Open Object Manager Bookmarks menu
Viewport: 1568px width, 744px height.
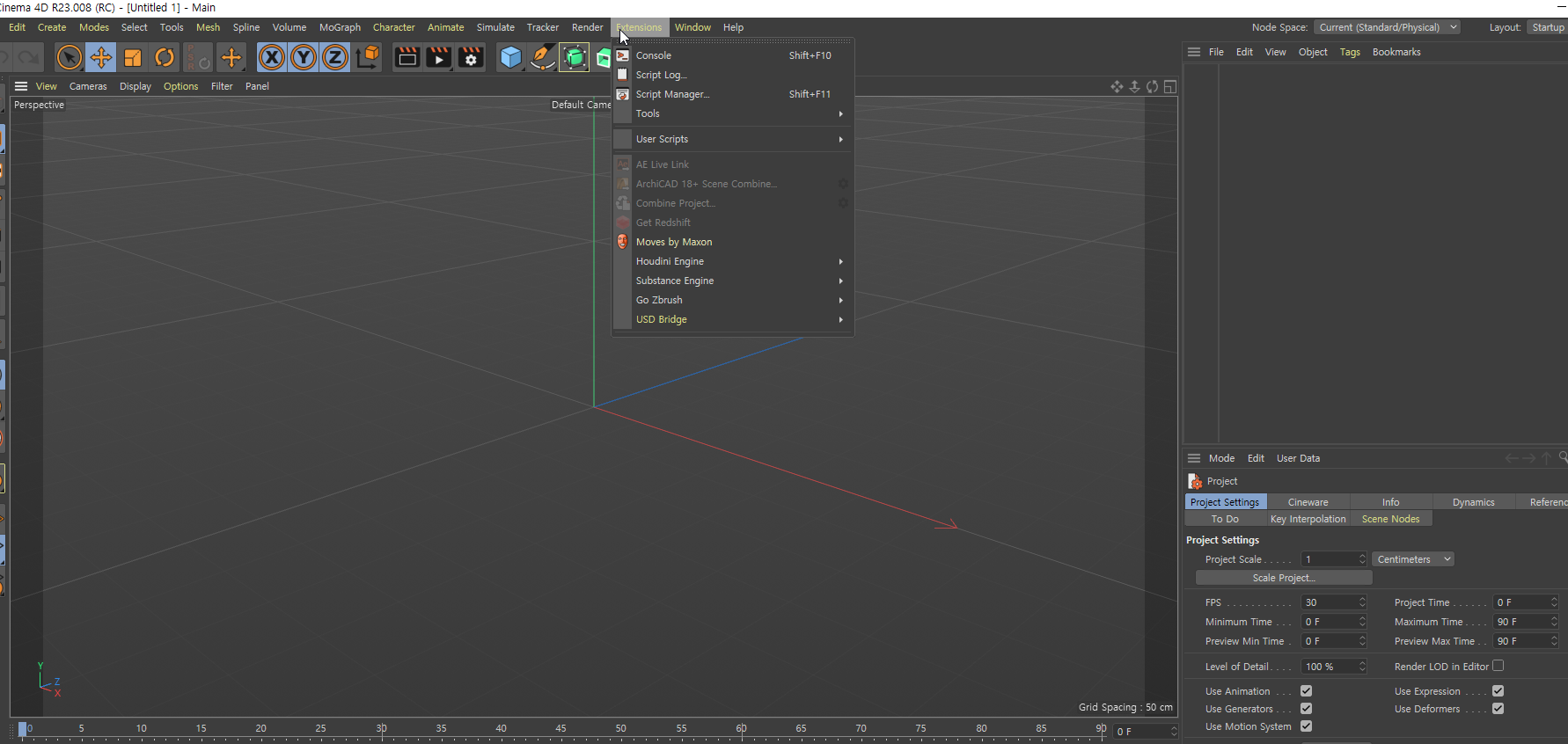coord(1396,52)
